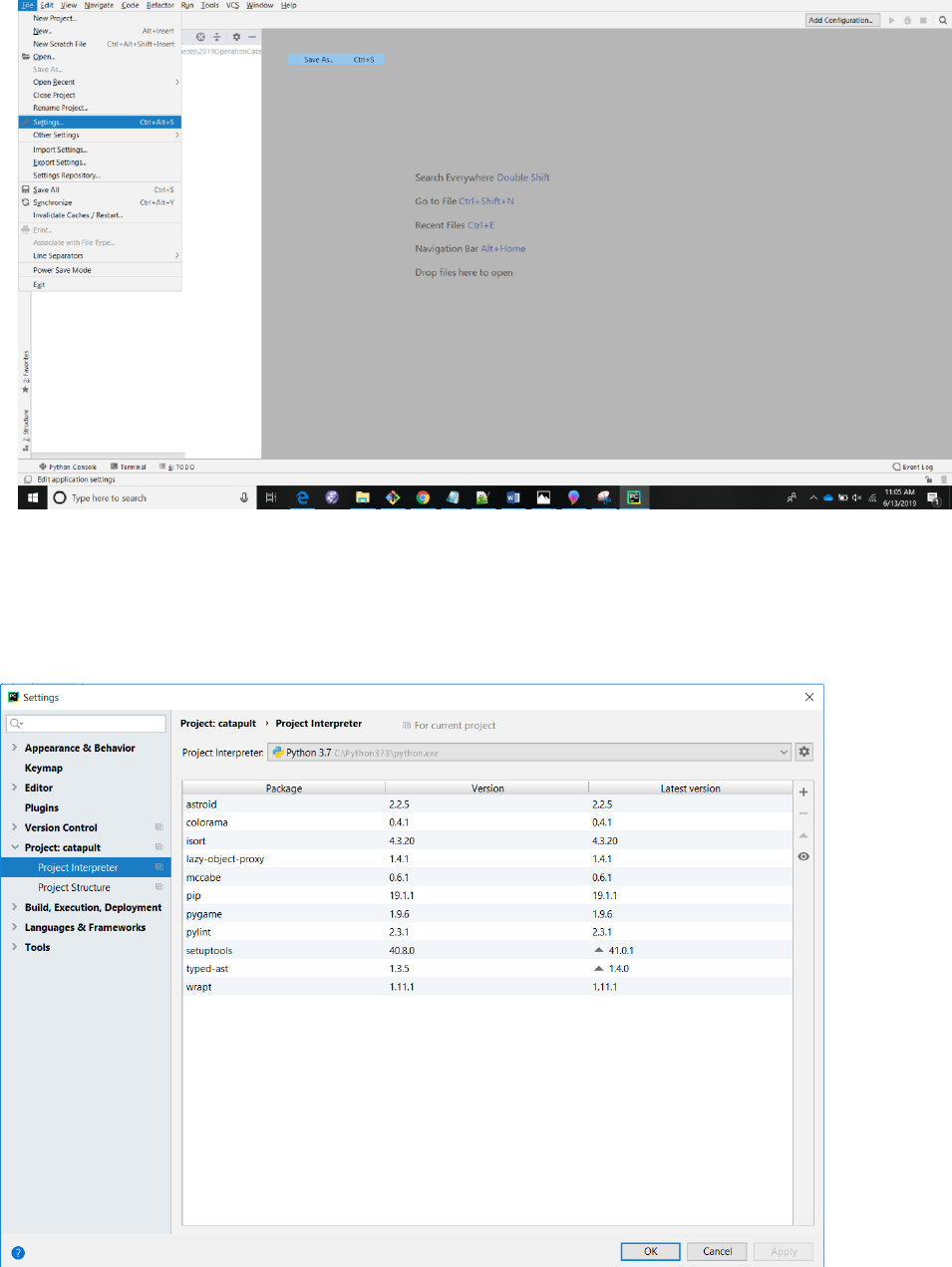Click the Word icon in taskbar
Image resolution: width=952 pixels, height=1267 pixels.
(513, 497)
